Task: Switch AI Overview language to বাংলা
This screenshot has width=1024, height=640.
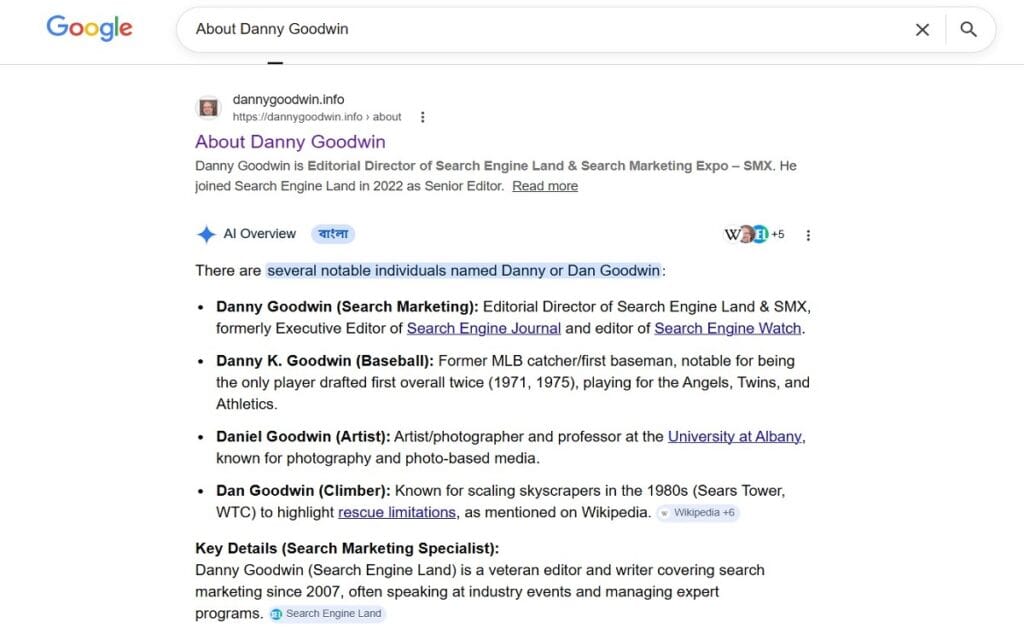Action: 333,233
